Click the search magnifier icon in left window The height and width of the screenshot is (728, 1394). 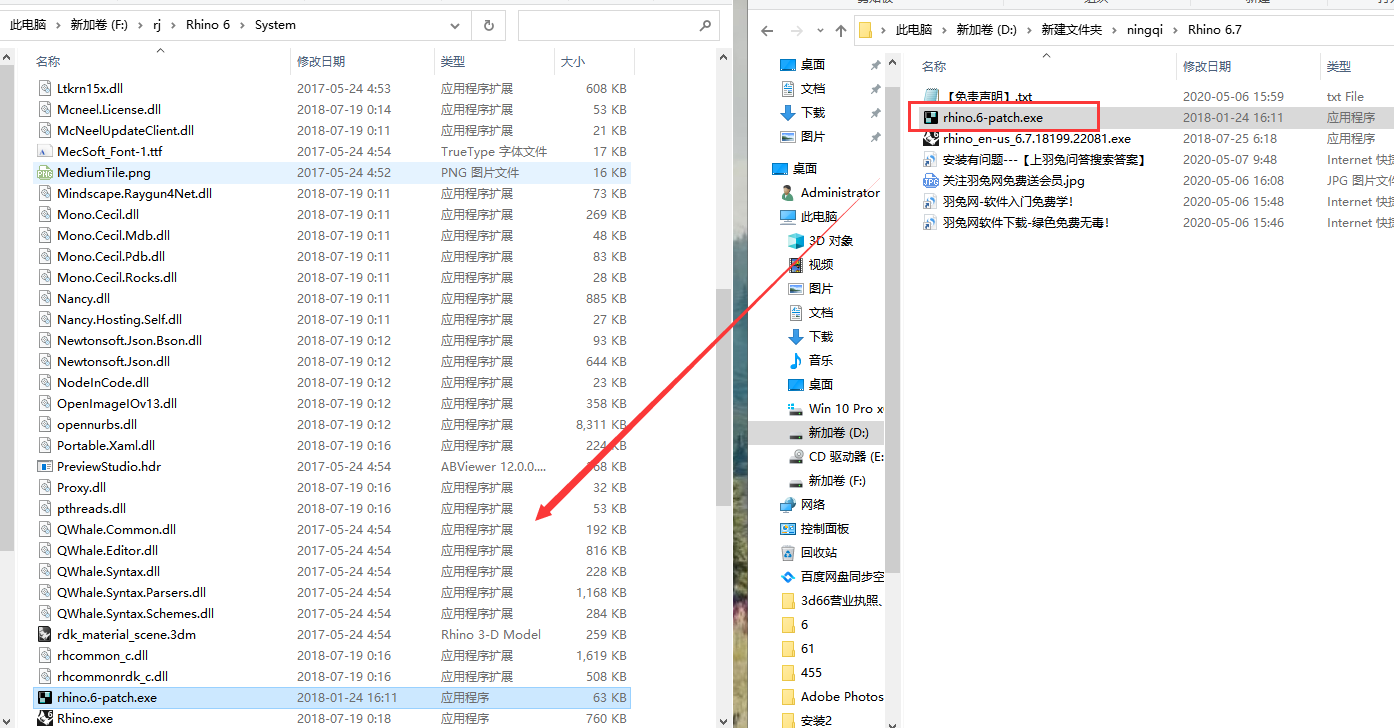point(704,25)
